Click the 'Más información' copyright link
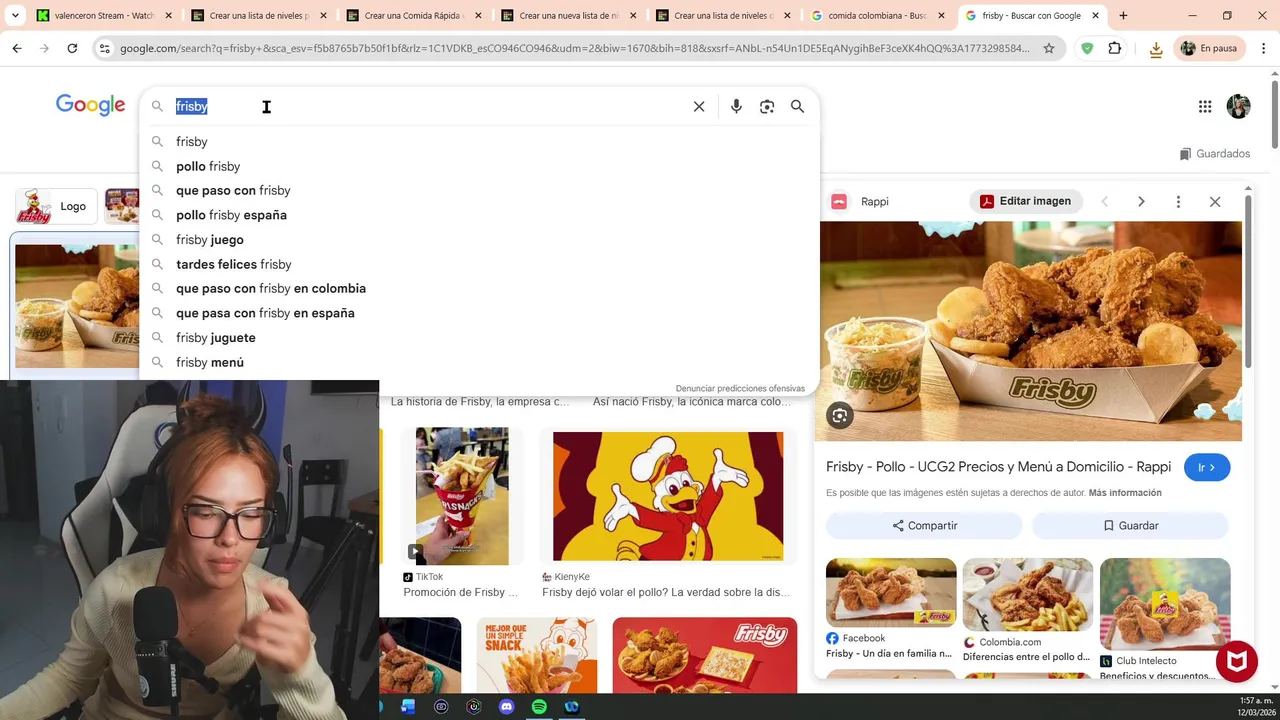The width and height of the screenshot is (1280, 720). (x=1125, y=493)
